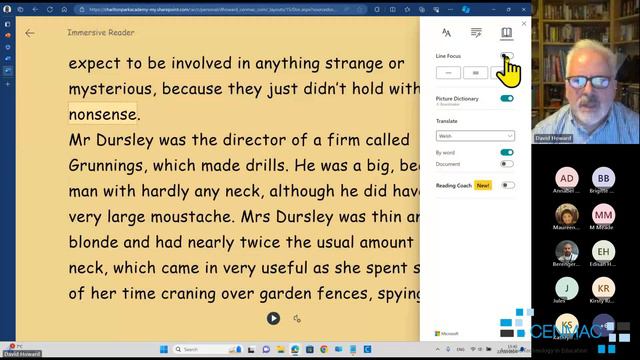The image size is (640, 360).
Task: Open the browser profile avatar
Action: click(7, 9)
